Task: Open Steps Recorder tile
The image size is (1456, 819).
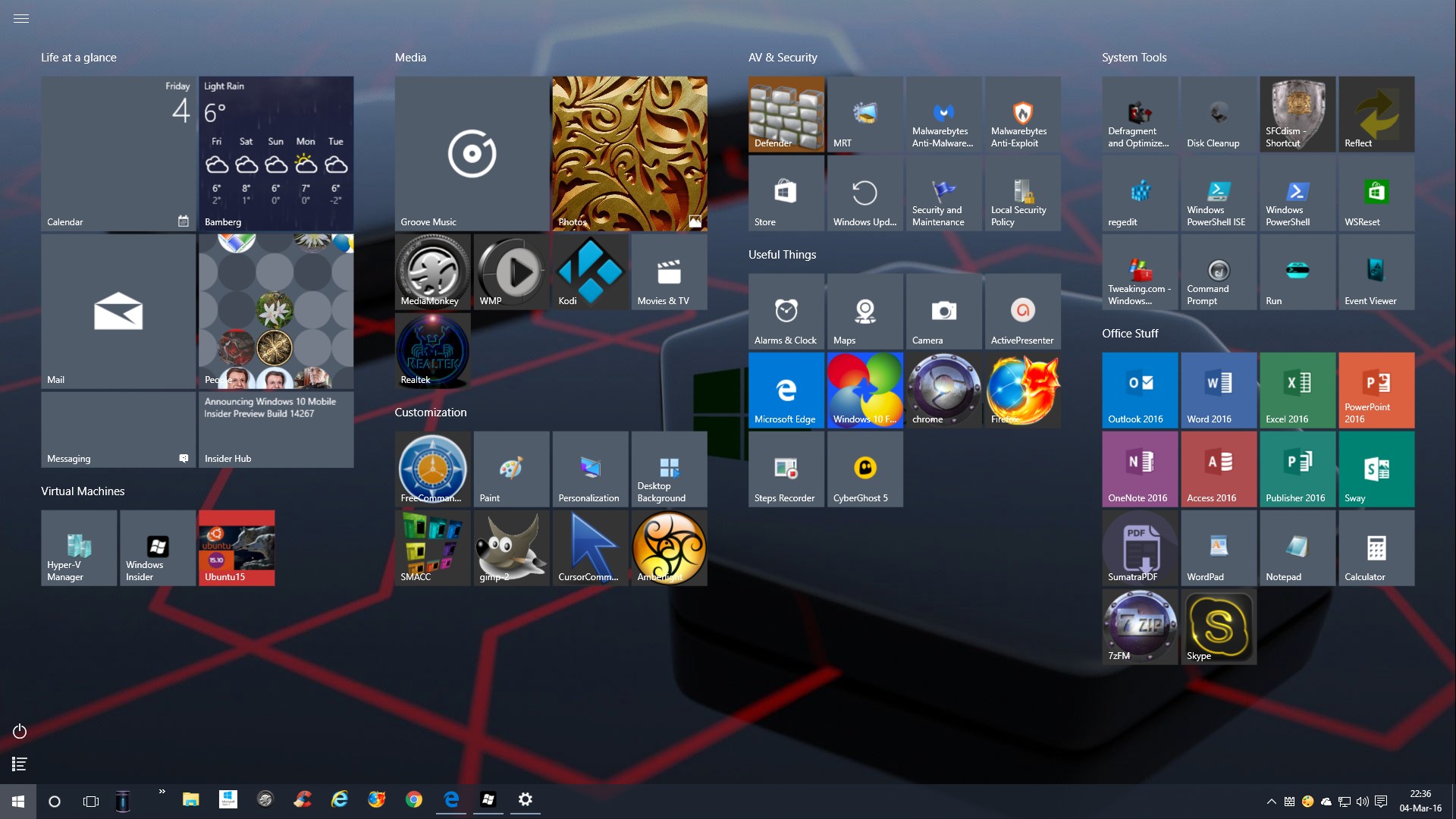Action: coord(786,469)
